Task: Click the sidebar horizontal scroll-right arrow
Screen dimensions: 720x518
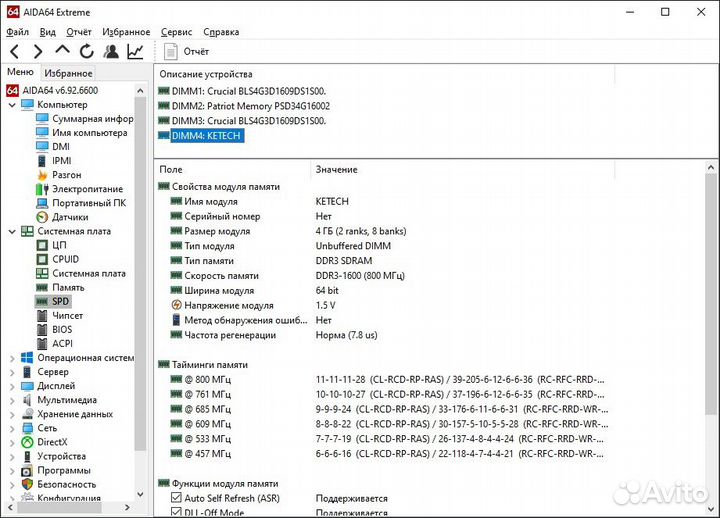Action: tap(127, 507)
